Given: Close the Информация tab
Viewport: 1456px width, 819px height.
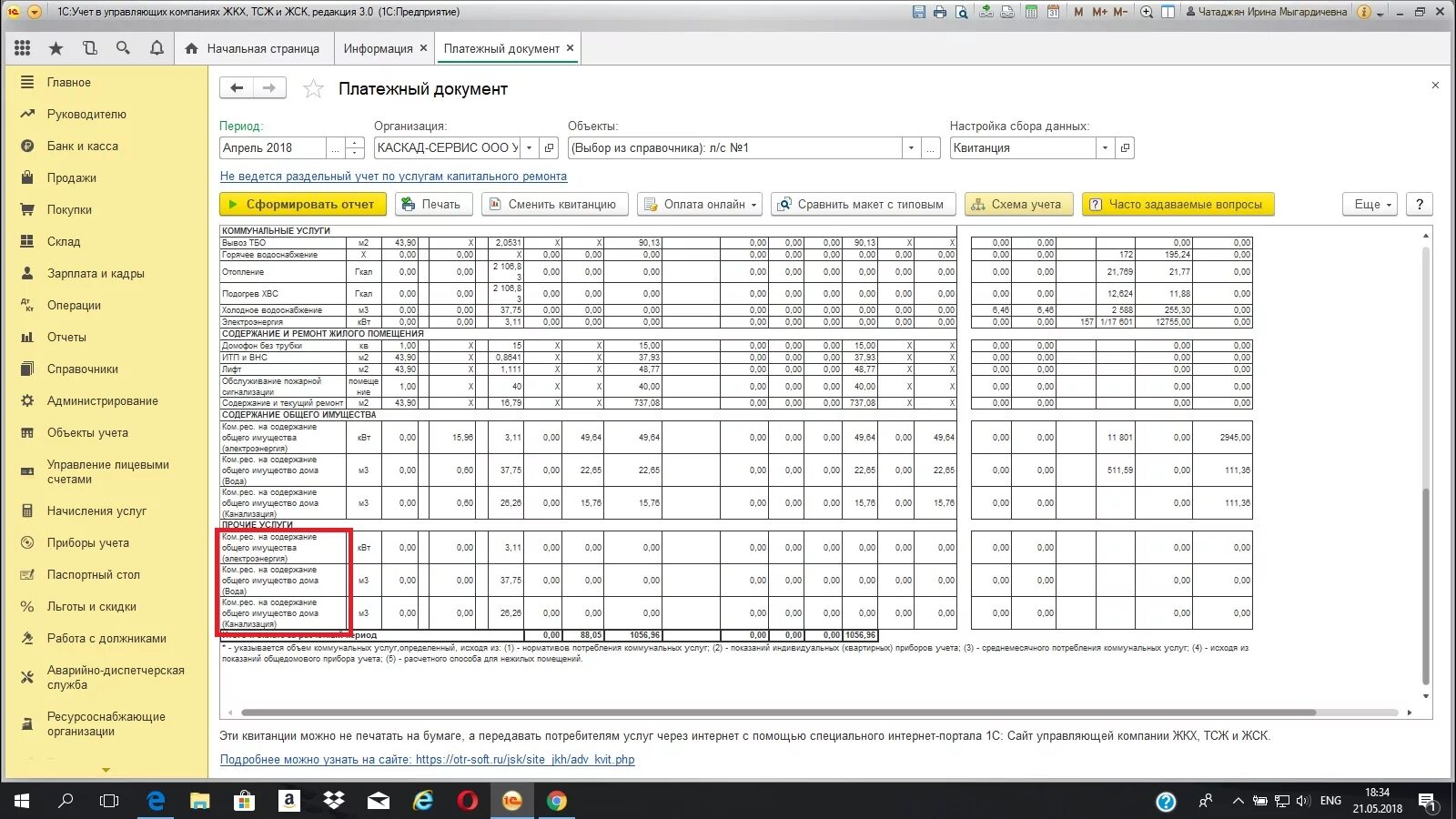Looking at the screenshot, I should coord(423,48).
